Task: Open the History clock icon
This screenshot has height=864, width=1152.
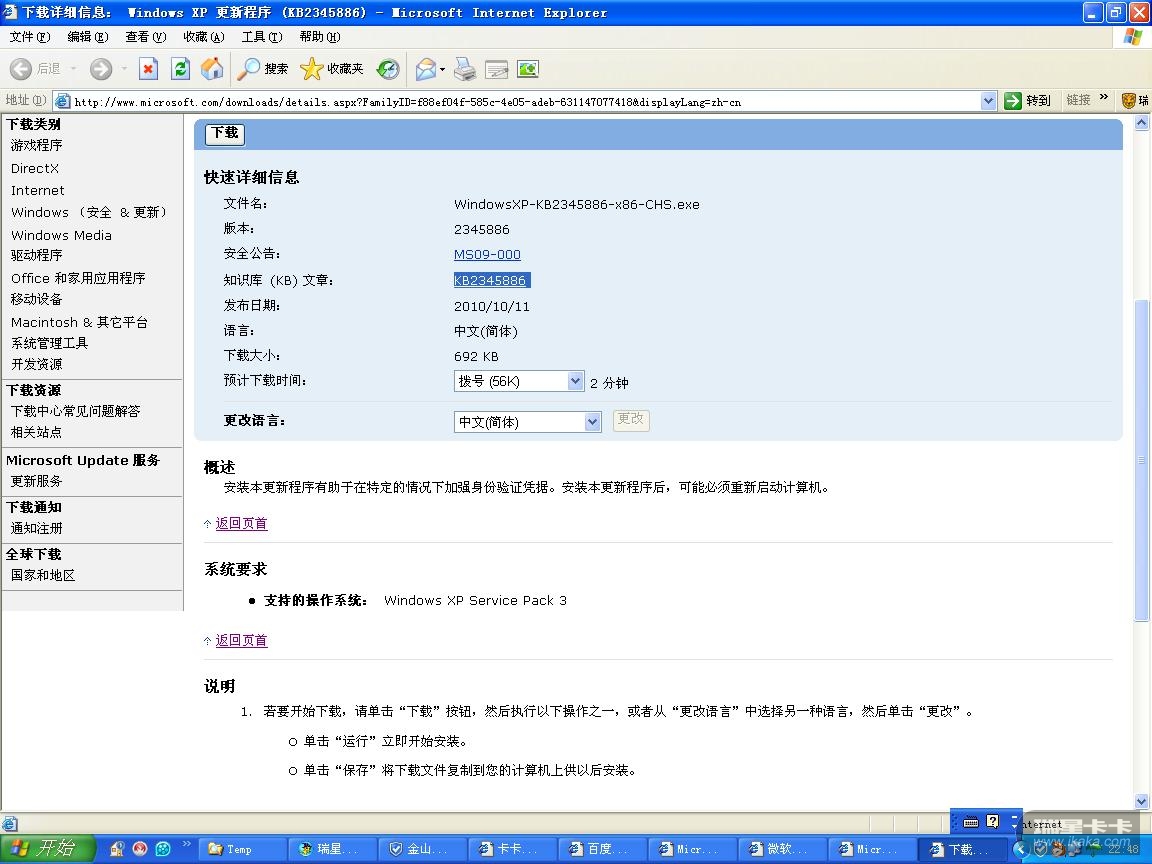Action: (388, 69)
